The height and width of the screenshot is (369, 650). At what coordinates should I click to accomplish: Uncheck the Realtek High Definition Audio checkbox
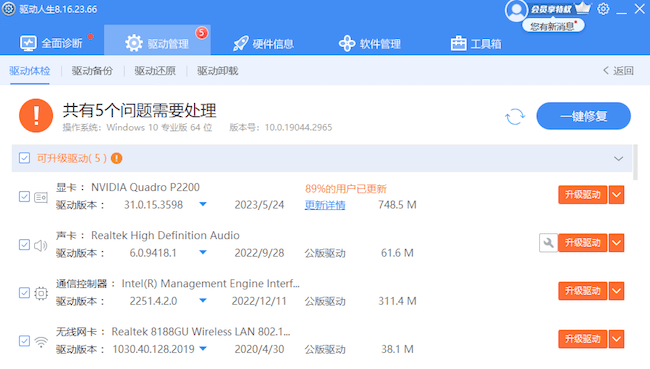point(24,245)
